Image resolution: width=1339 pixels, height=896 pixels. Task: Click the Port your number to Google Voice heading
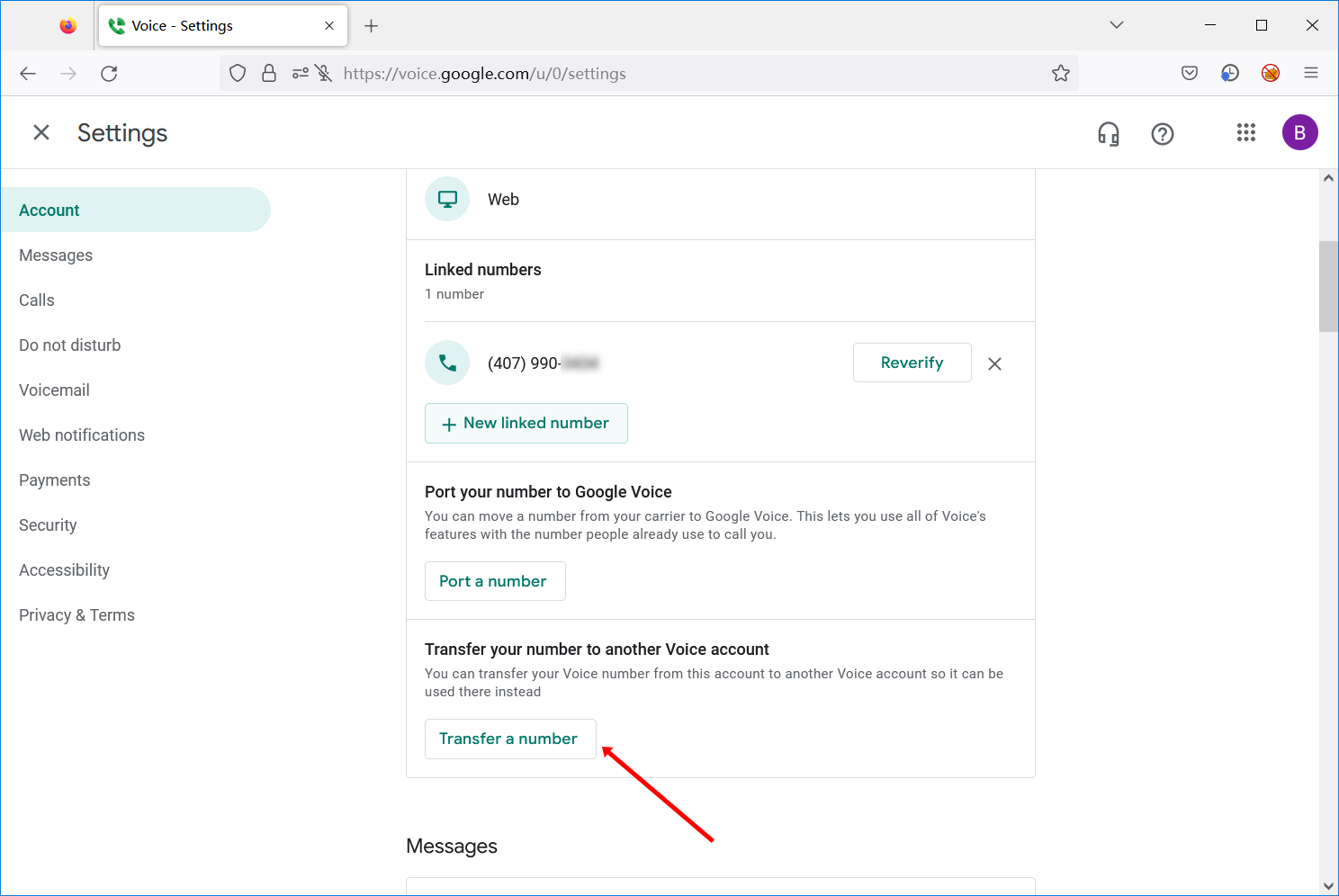548,492
